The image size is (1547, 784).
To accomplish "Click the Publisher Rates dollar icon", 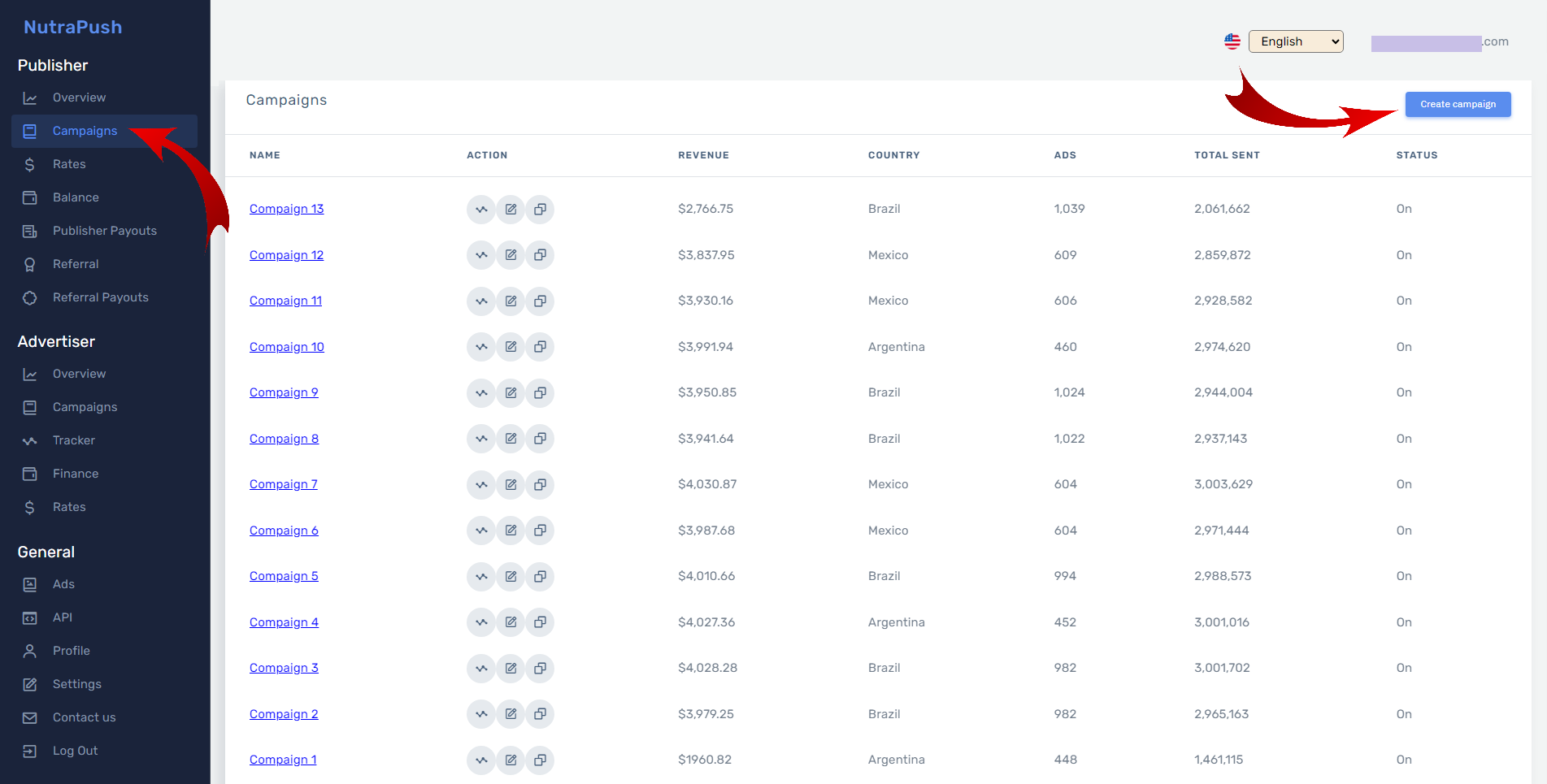I will click(30, 165).
